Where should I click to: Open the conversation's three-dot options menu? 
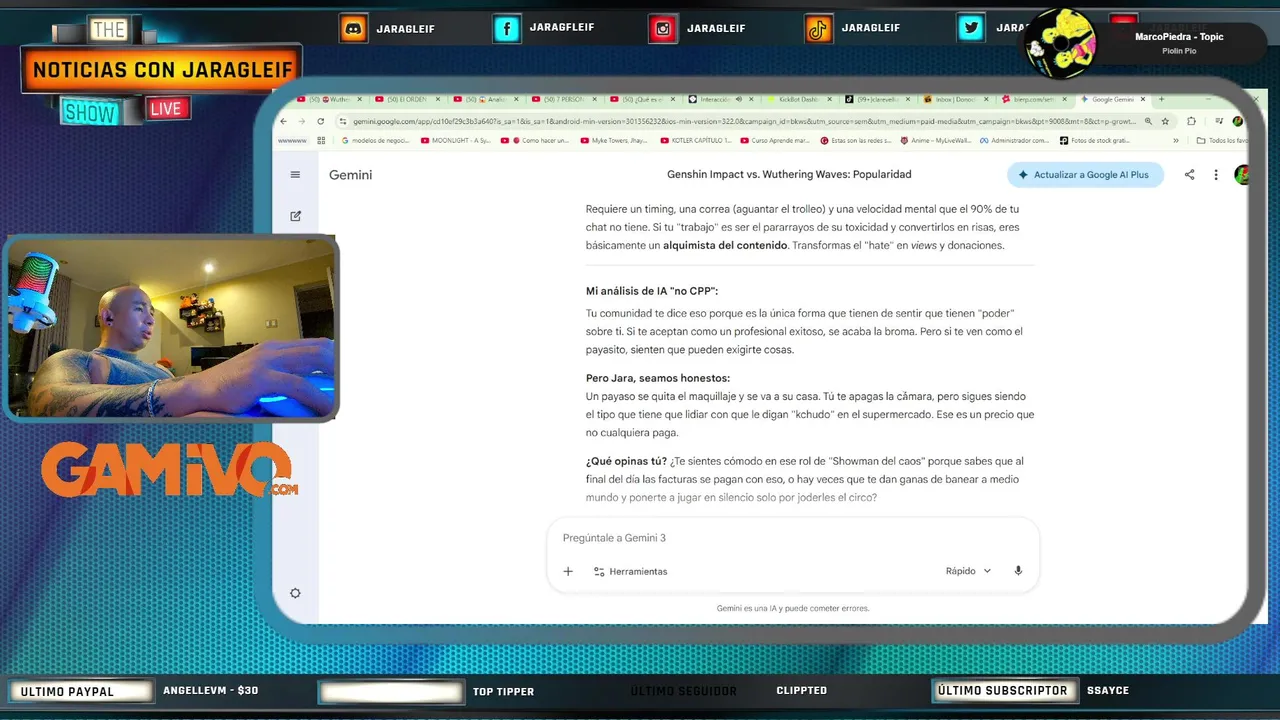[1216, 175]
